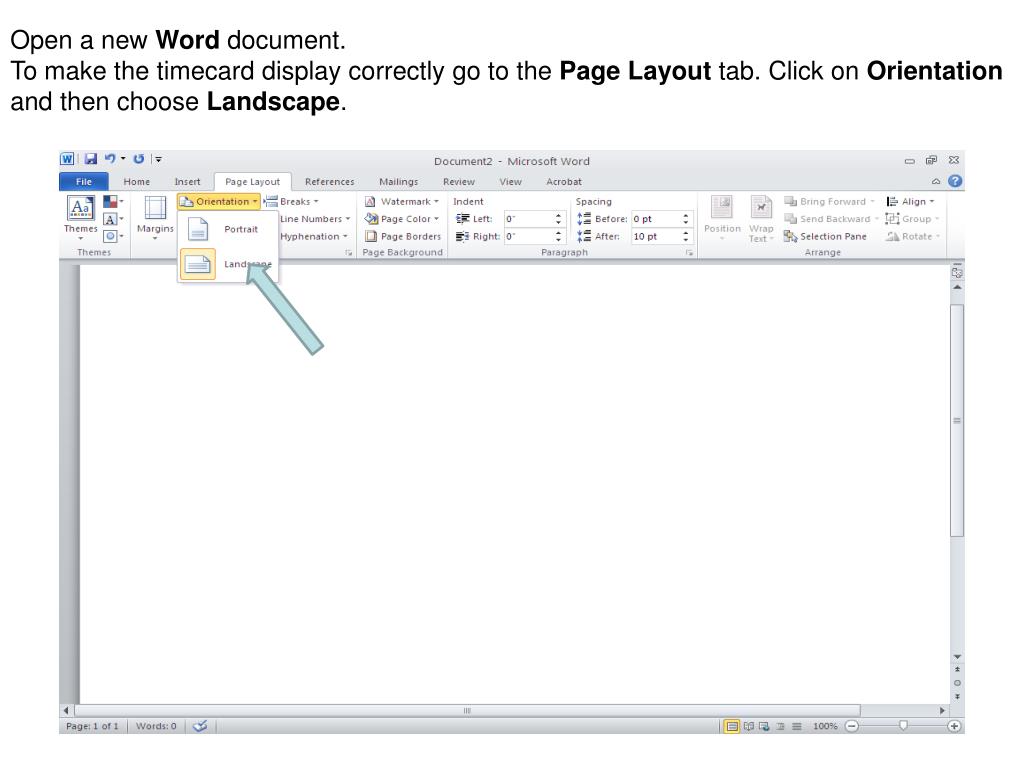The image size is (1024, 768).
Task: Open the Review tab
Action: click(x=458, y=182)
